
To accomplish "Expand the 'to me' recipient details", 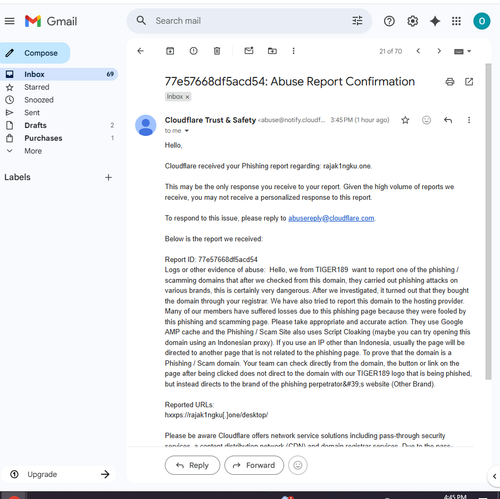I will pyautogui.click(x=187, y=131).
